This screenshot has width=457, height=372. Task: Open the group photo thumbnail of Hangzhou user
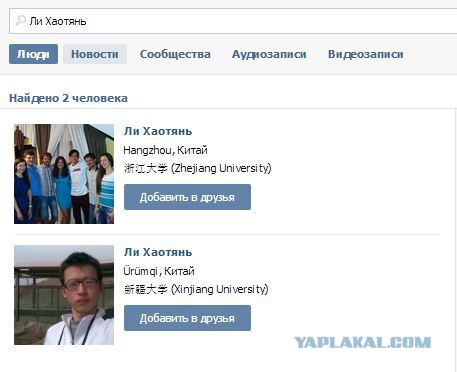coord(64,174)
